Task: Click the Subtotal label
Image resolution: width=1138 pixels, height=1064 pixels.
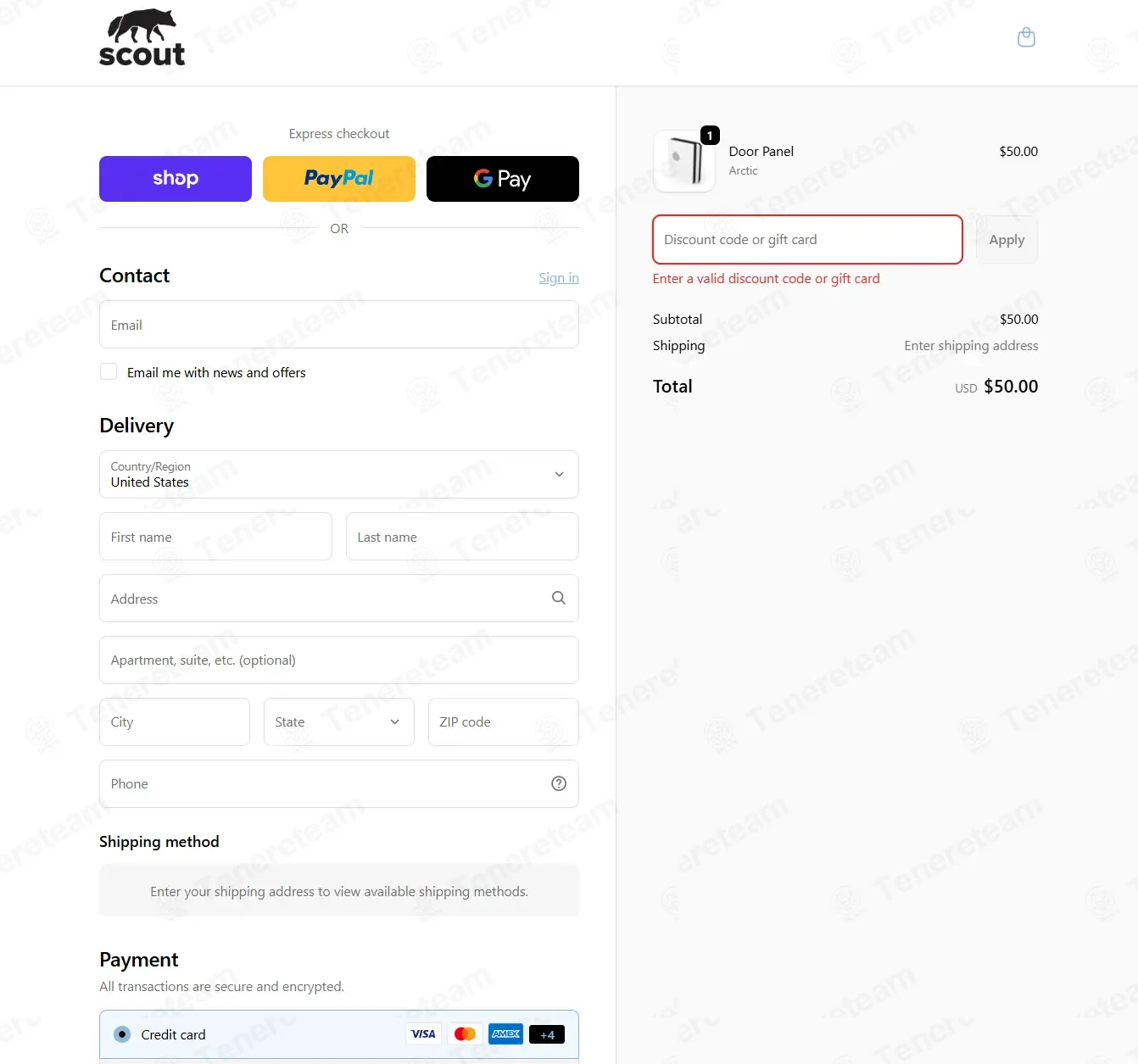Action: pos(678,320)
